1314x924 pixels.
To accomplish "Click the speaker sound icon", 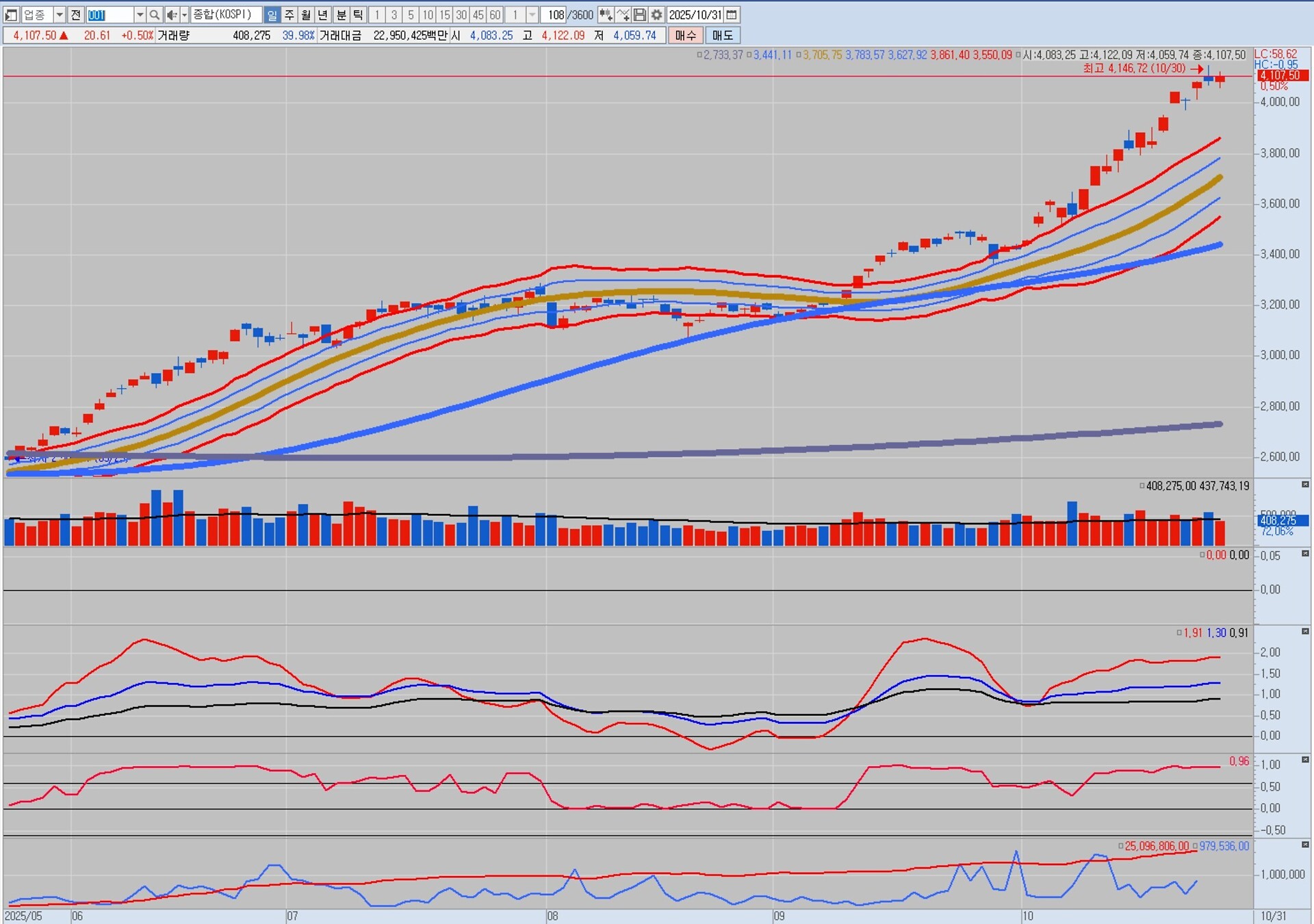I will click(172, 14).
